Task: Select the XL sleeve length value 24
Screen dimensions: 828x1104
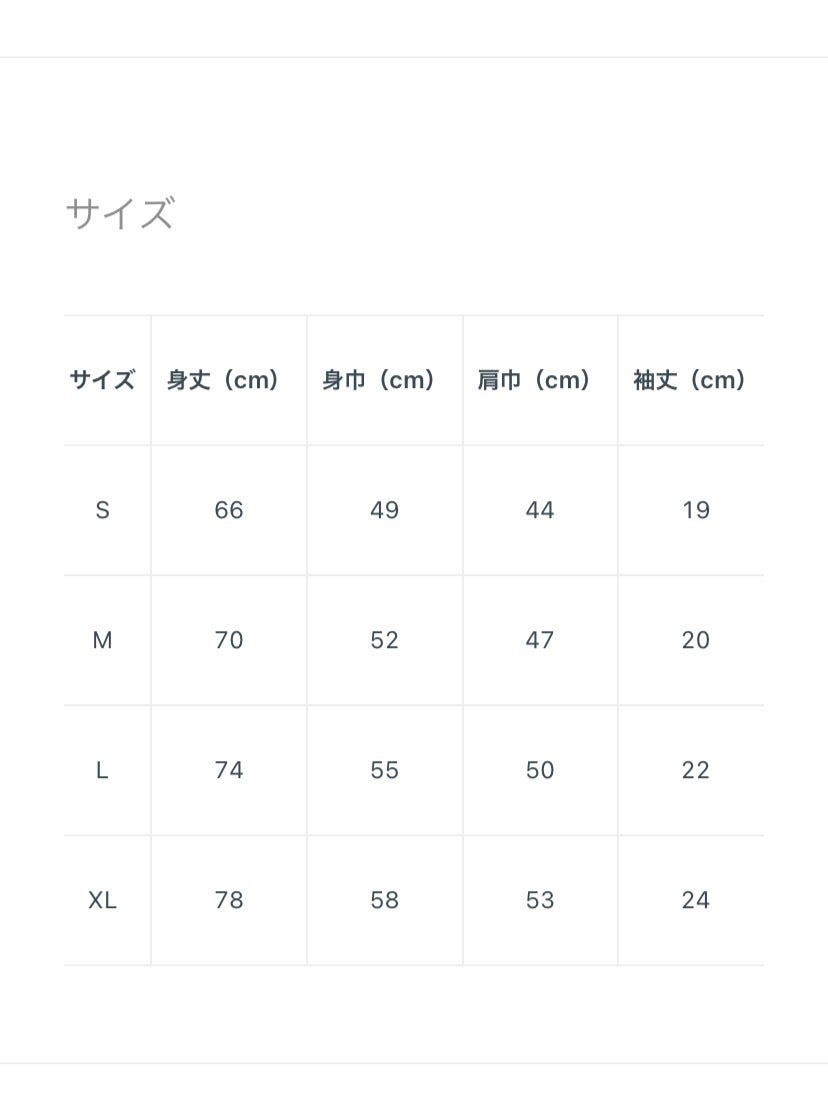Action: point(695,900)
